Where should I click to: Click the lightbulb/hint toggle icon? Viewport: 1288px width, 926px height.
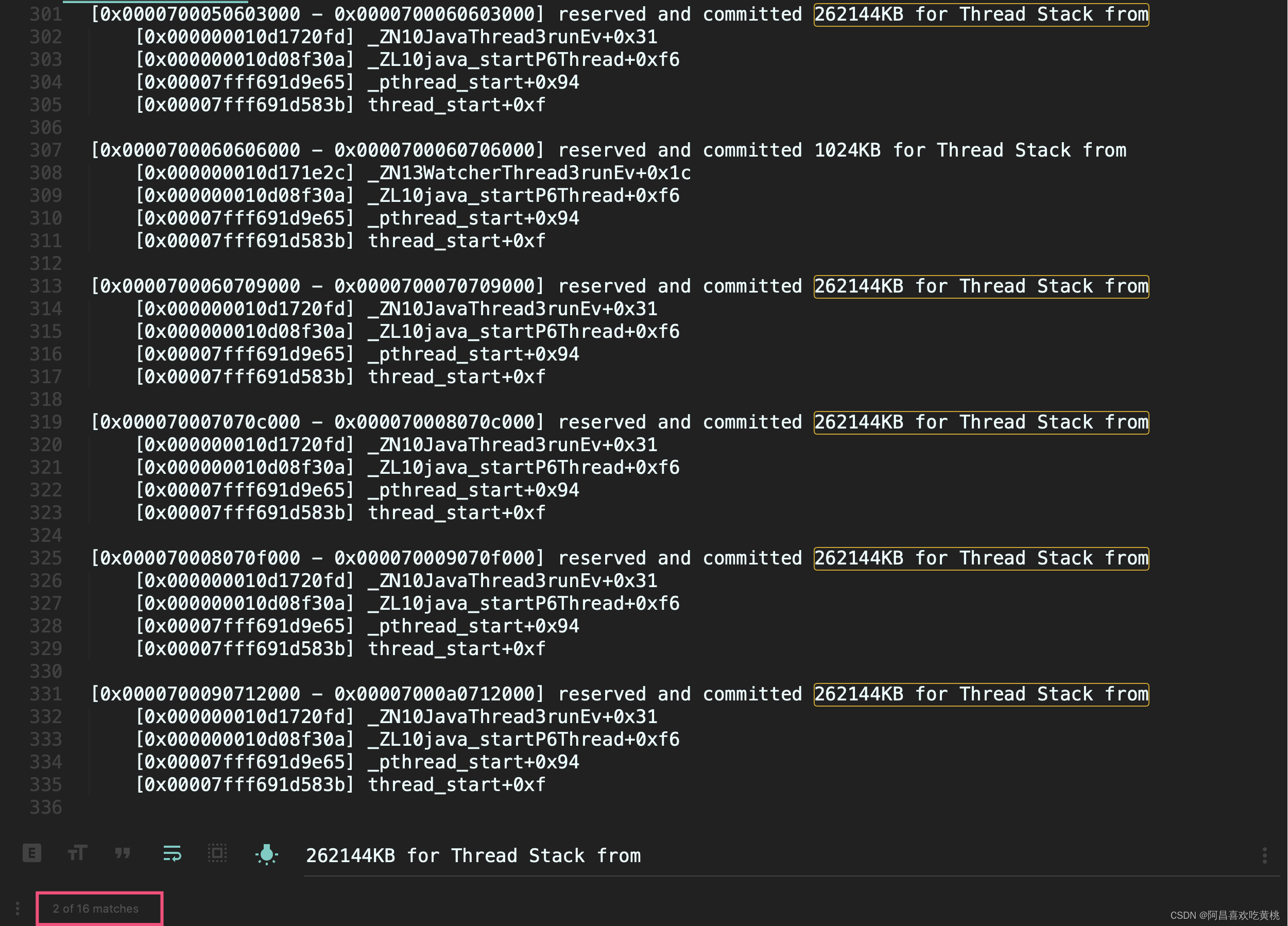(x=265, y=856)
